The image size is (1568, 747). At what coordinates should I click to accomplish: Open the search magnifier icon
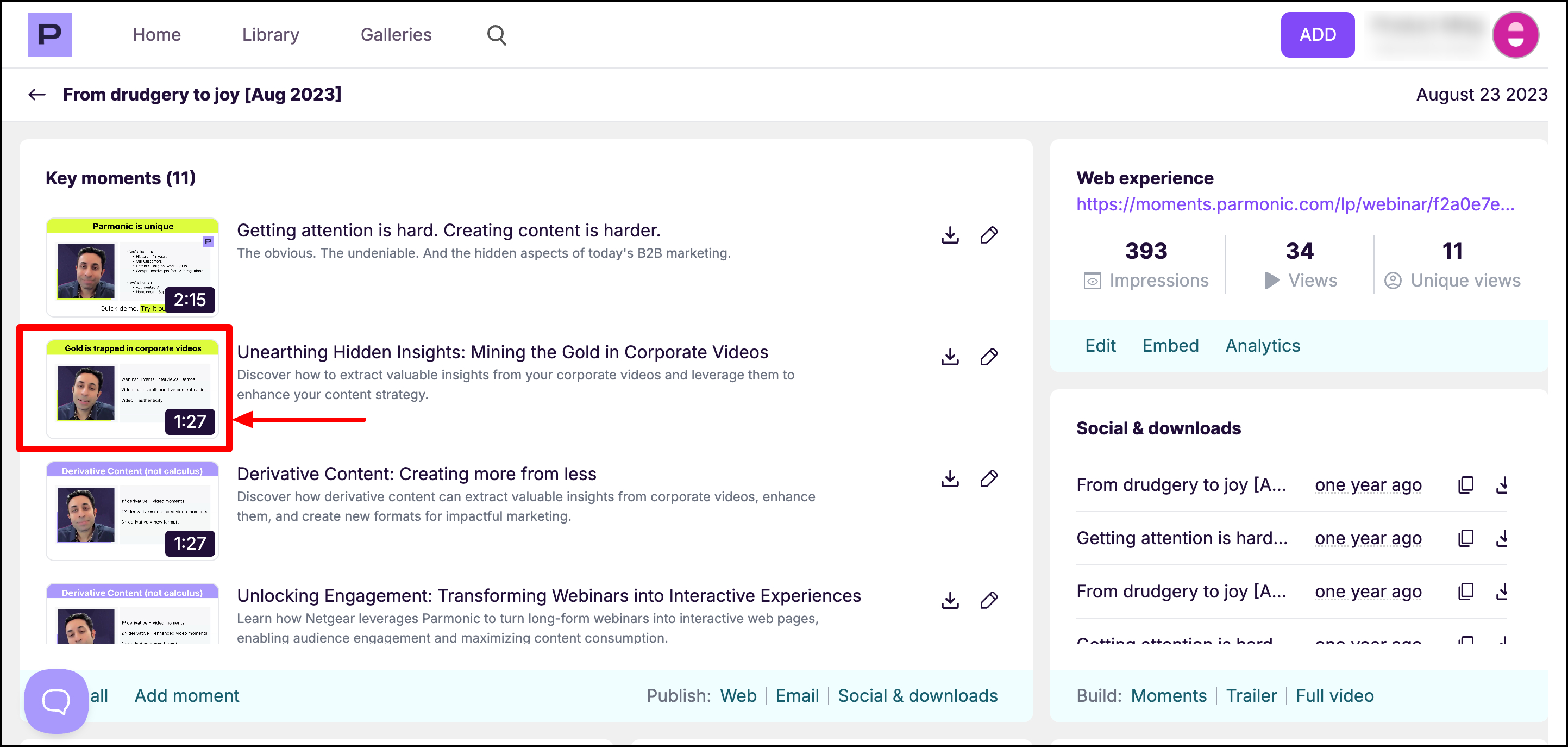coord(496,35)
